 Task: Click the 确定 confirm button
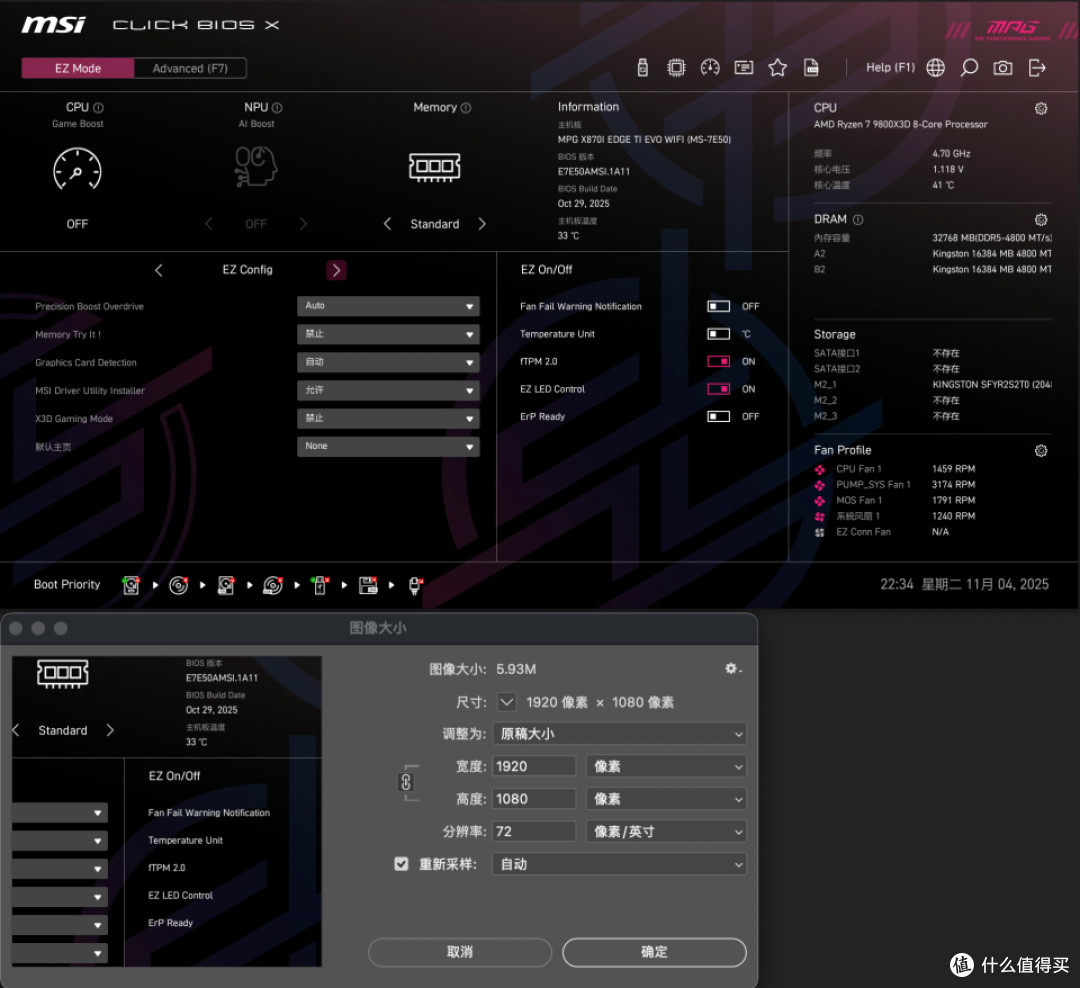(654, 952)
